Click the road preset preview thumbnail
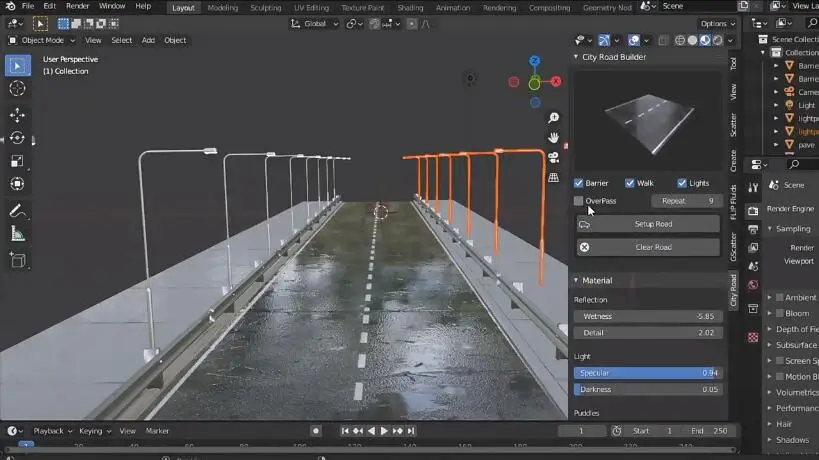This screenshot has height=460, width=819. (648, 121)
